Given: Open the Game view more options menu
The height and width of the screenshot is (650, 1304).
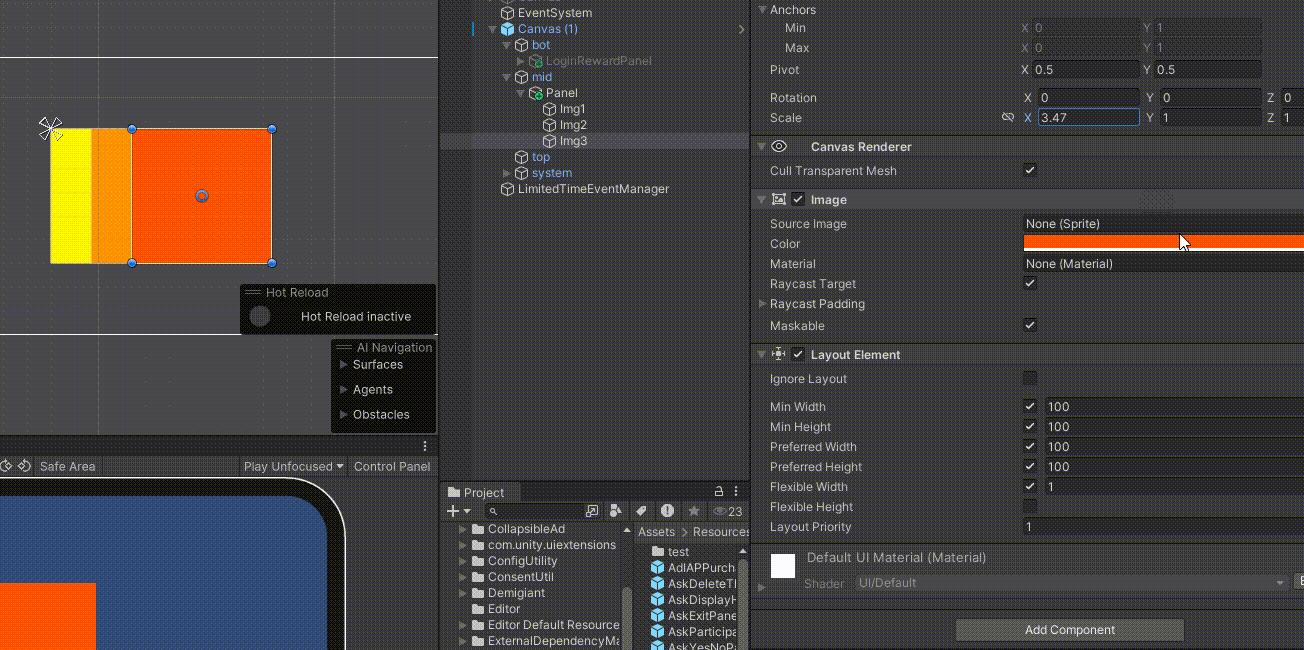Looking at the screenshot, I should coord(425,446).
